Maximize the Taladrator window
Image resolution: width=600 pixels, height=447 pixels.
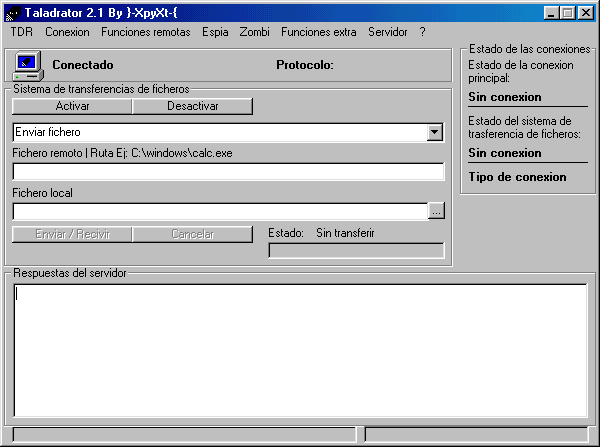(x=567, y=13)
